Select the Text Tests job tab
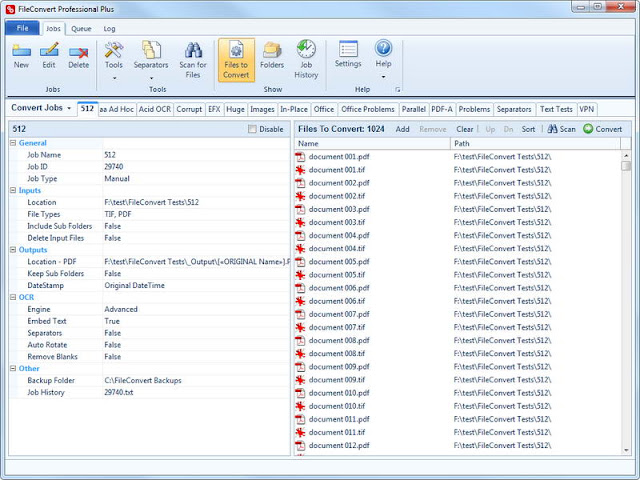Viewport: 640px width, 480px height. (x=556, y=109)
